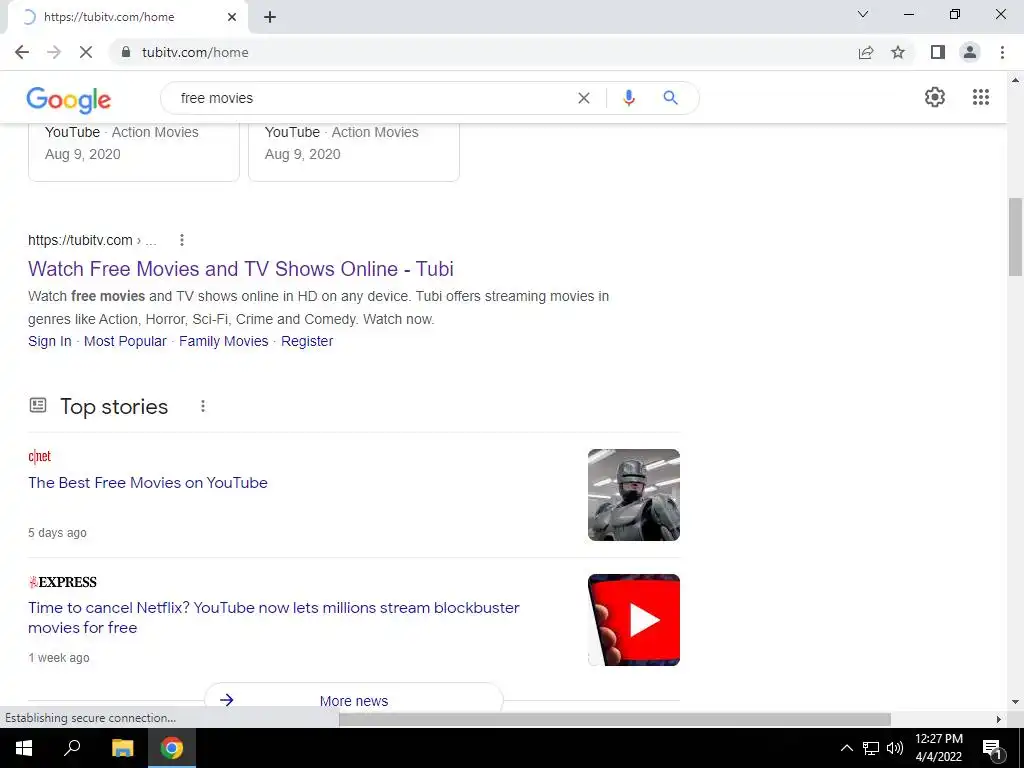Open Watch Free Movies Tubi result
The width and height of the screenshot is (1024, 768).
click(x=241, y=269)
